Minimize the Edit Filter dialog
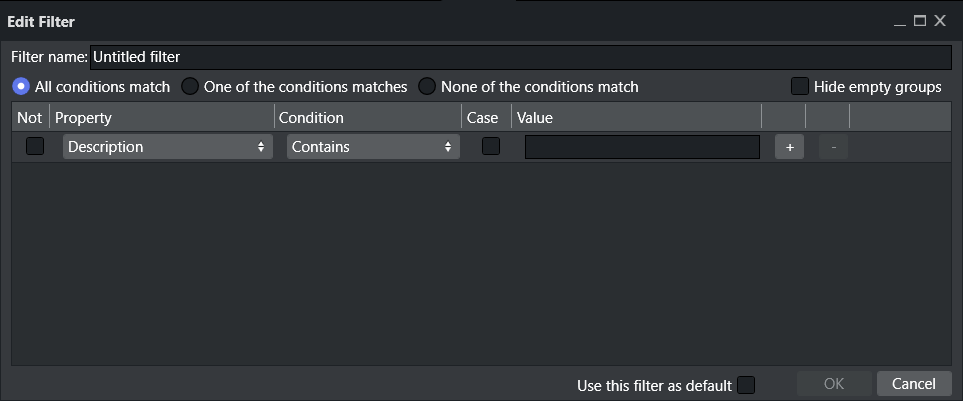Image resolution: width=963 pixels, height=401 pixels. coord(901,21)
